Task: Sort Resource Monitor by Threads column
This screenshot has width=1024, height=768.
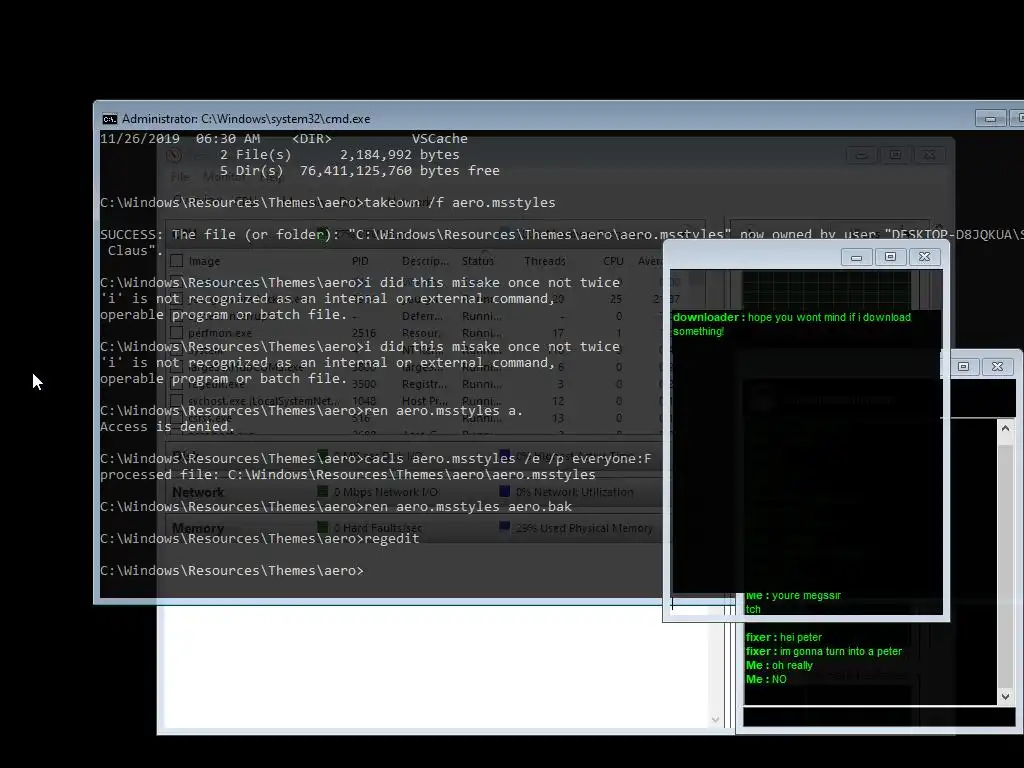Action: pos(545,261)
